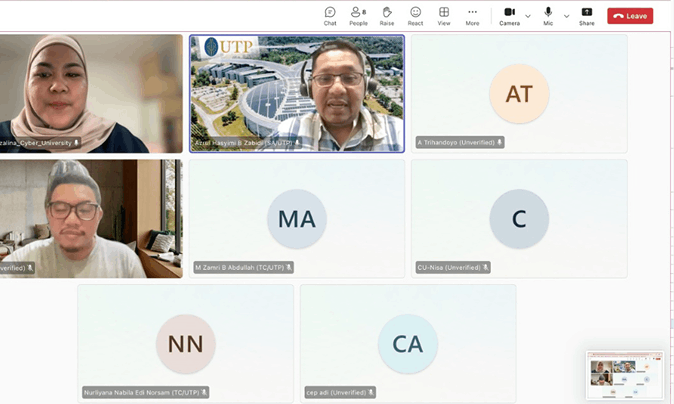Viewport: 674px width, 404px height.
Task: Toggle the Camera on or off
Action: pos(509,16)
